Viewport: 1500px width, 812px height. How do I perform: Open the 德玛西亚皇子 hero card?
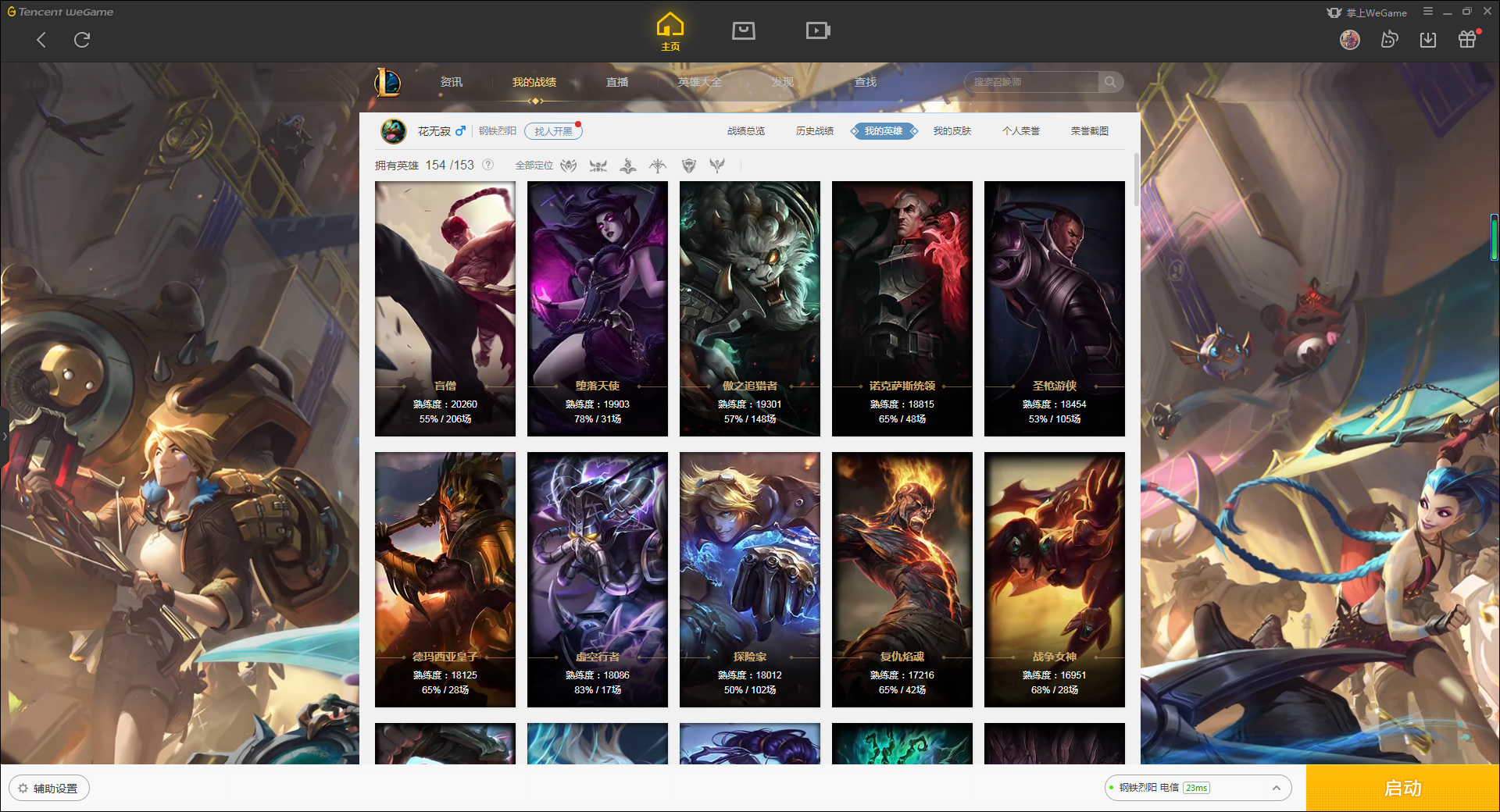(x=445, y=579)
